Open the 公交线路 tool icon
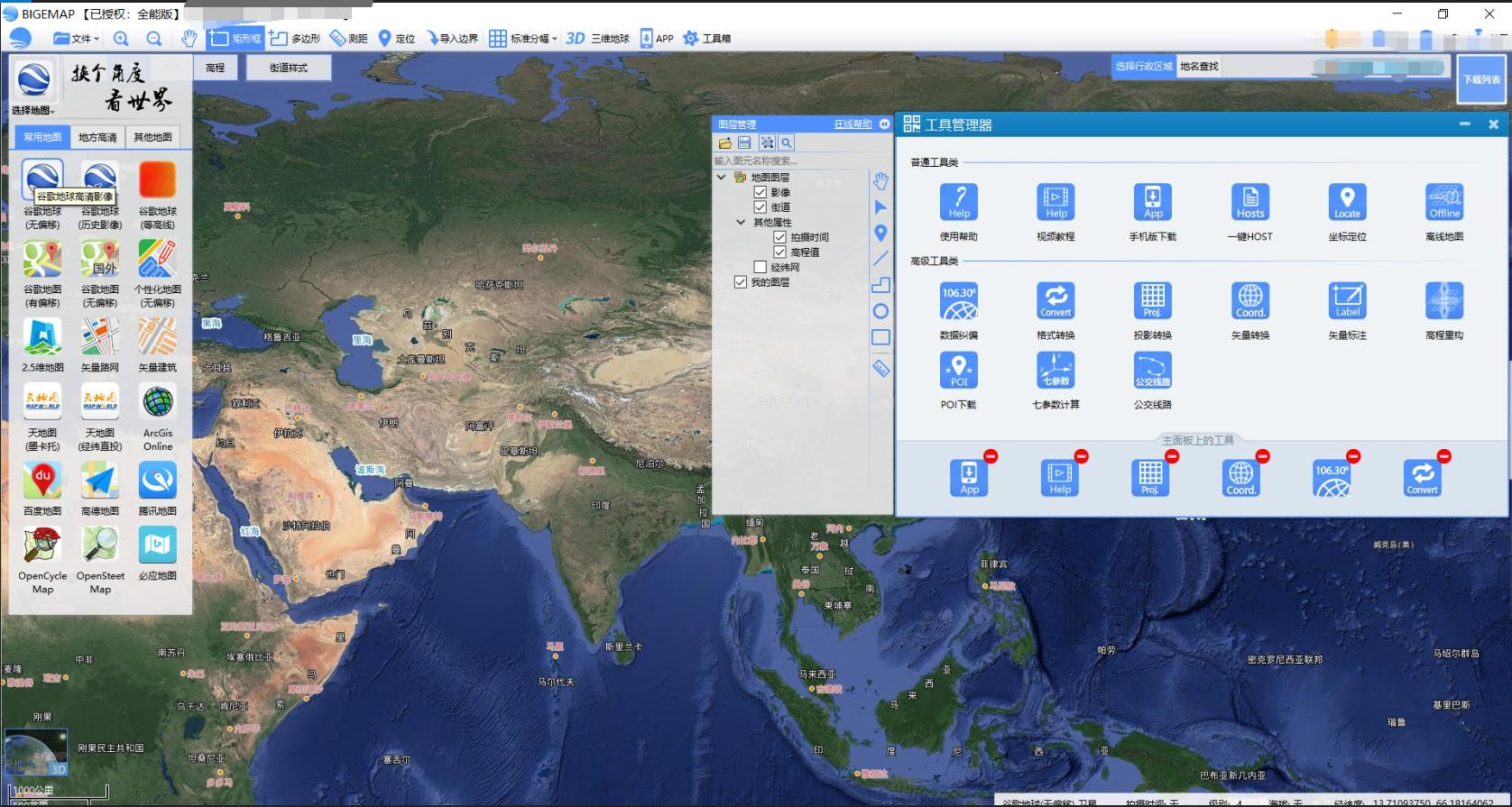The image size is (1512, 807). (1152, 371)
